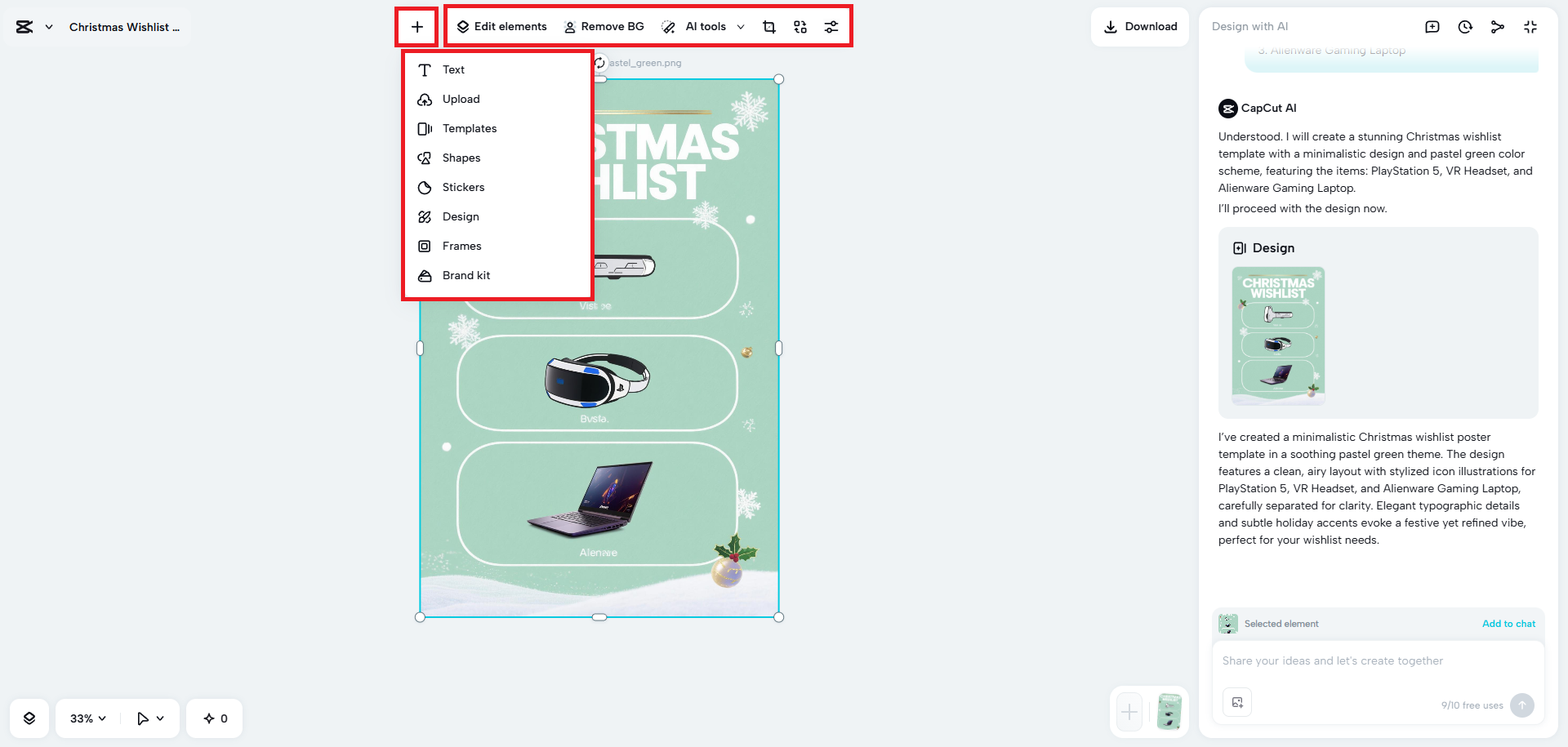Click the Add to chat link
The image size is (1568, 747).
pos(1508,623)
